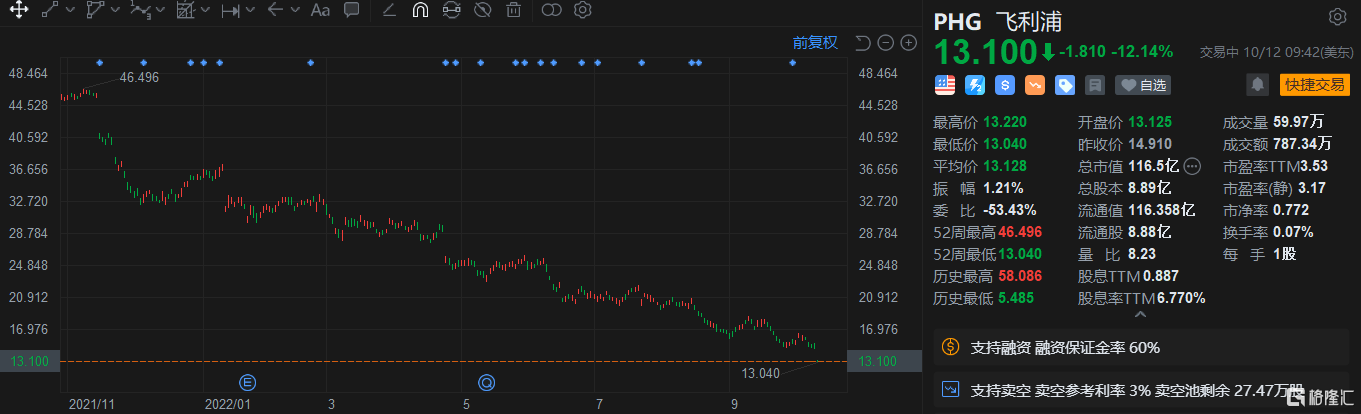Click 市盈率TTM value 3.53
This screenshot has width=1361, height=414.
click(x=1314, y=166)
